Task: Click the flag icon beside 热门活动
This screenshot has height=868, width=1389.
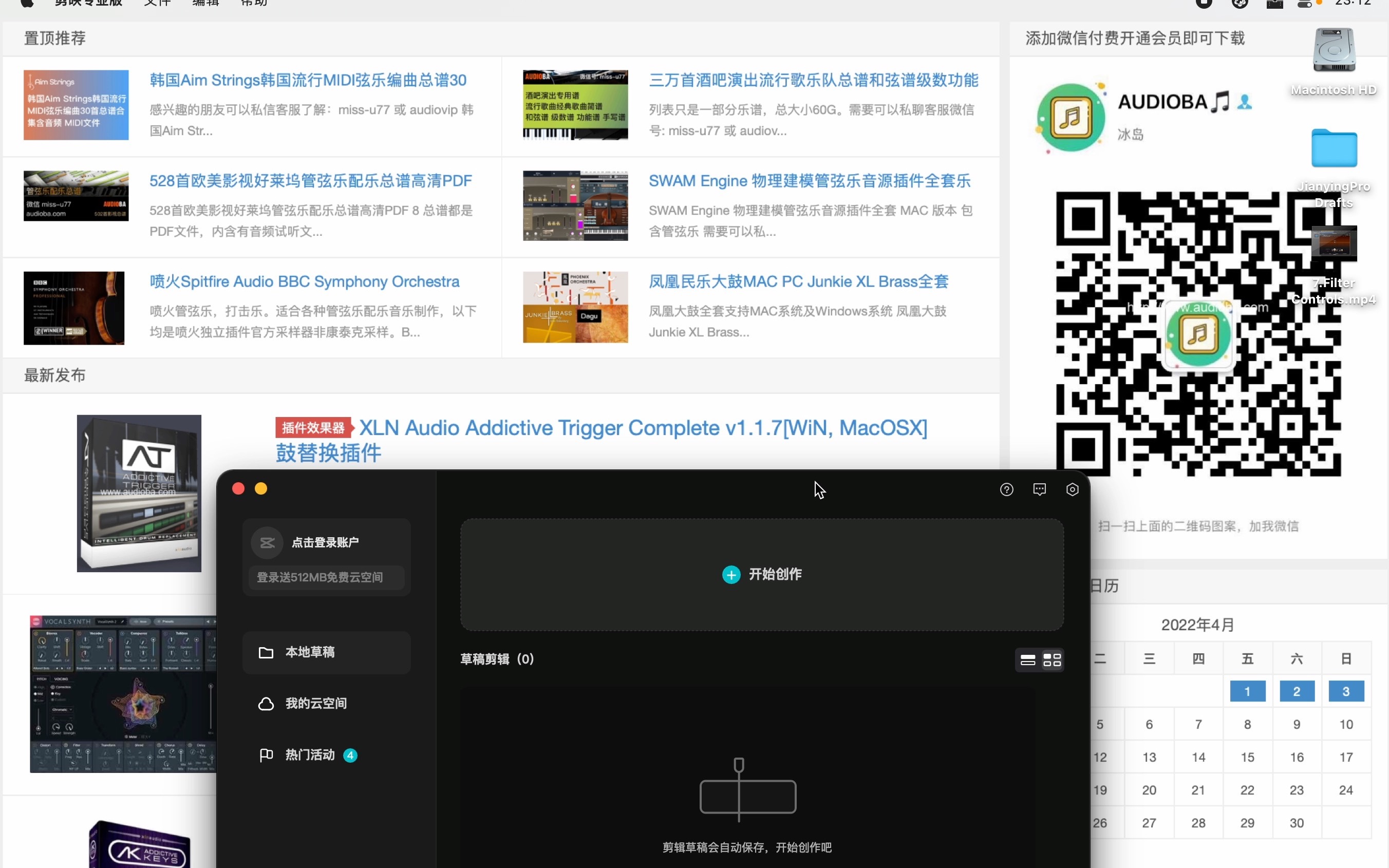Action: 266,755
